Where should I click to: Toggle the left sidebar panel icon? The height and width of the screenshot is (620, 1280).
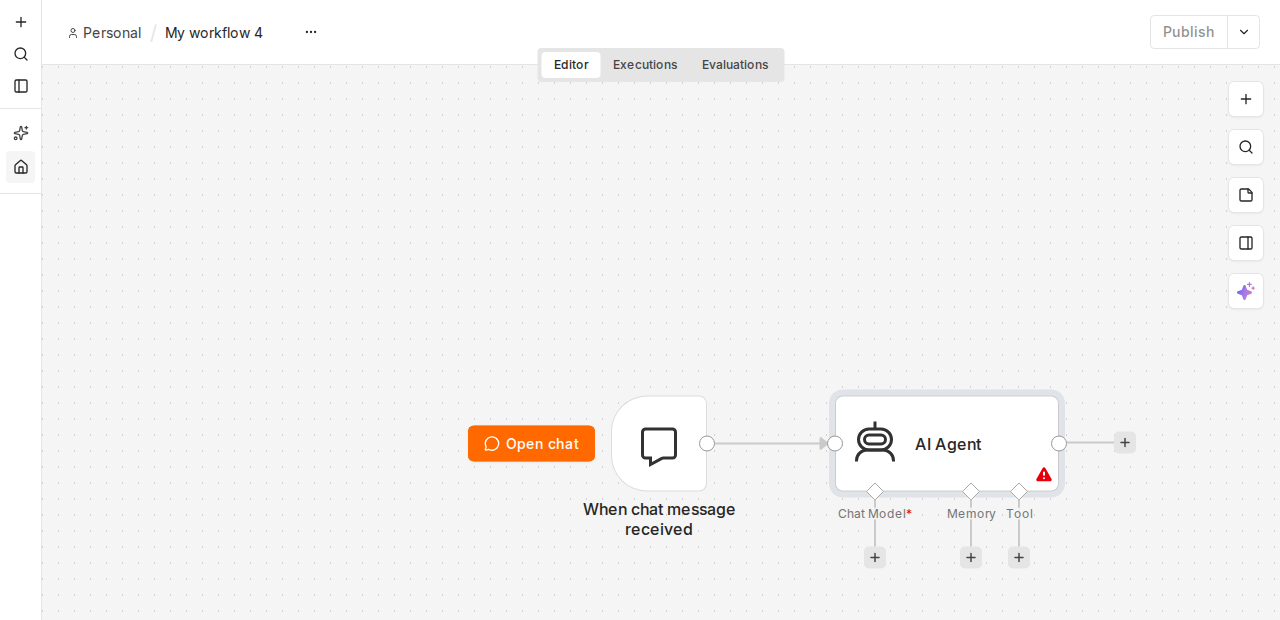point(21,86)
